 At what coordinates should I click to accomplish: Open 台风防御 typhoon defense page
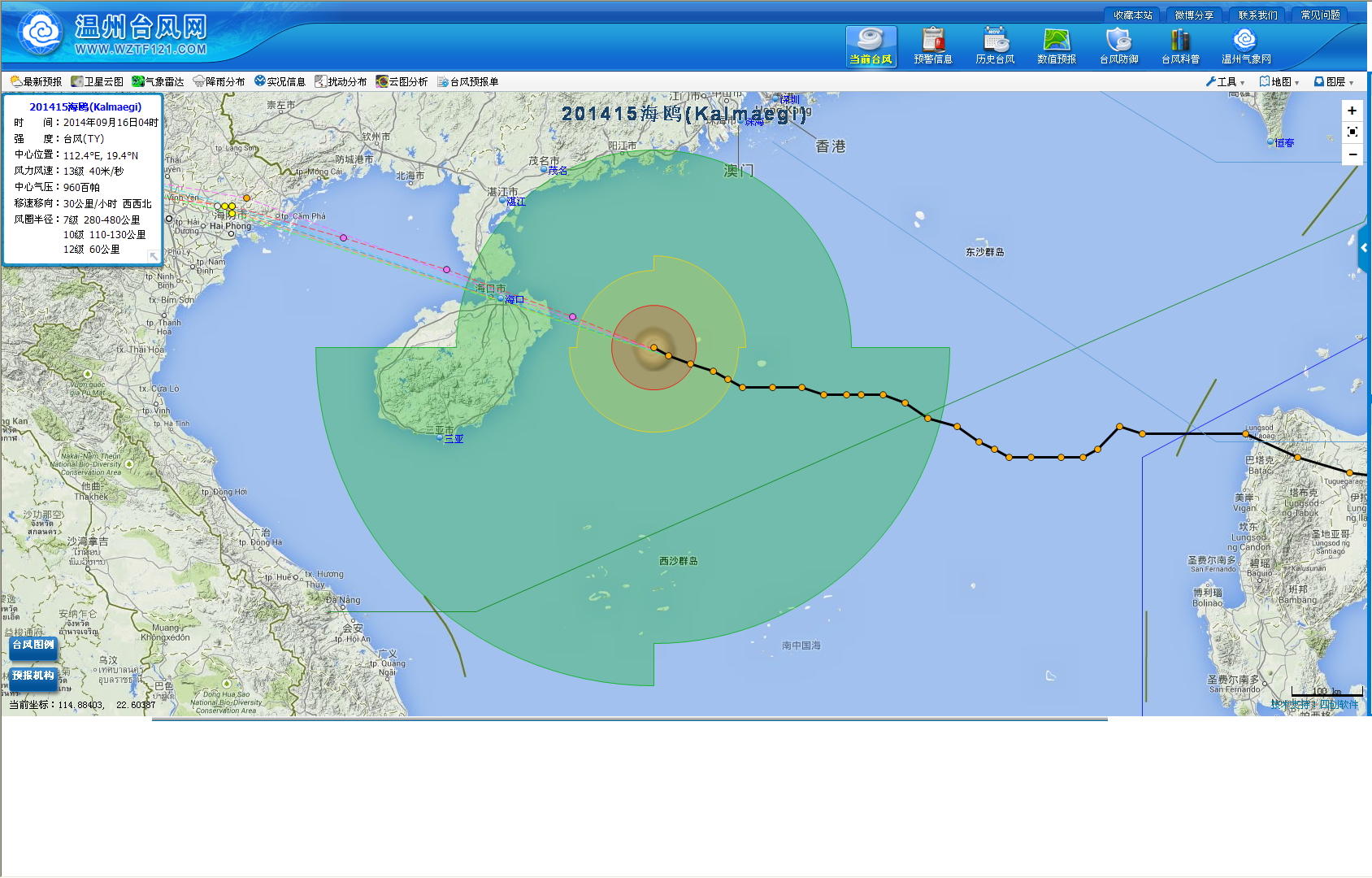pyautogui.click(x=1118, y=46)
